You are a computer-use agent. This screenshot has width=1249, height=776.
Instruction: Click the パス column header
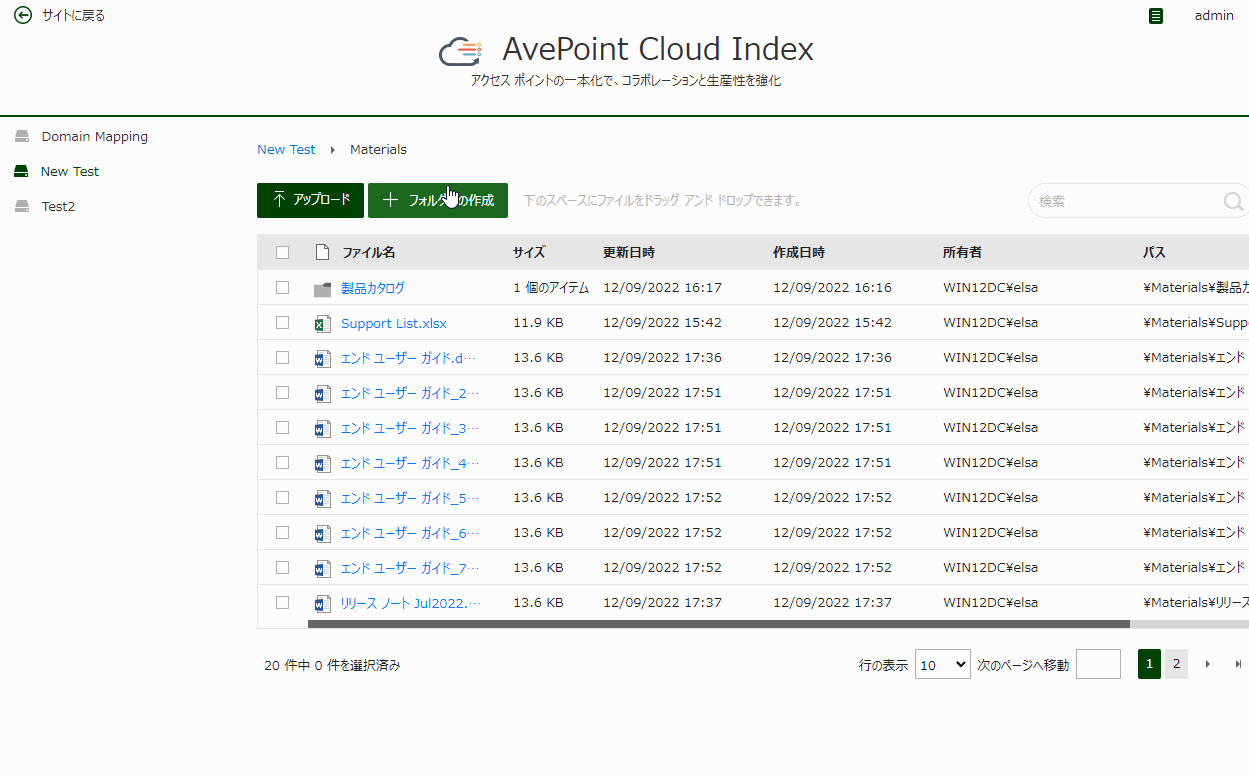(x=1155, y=252)
